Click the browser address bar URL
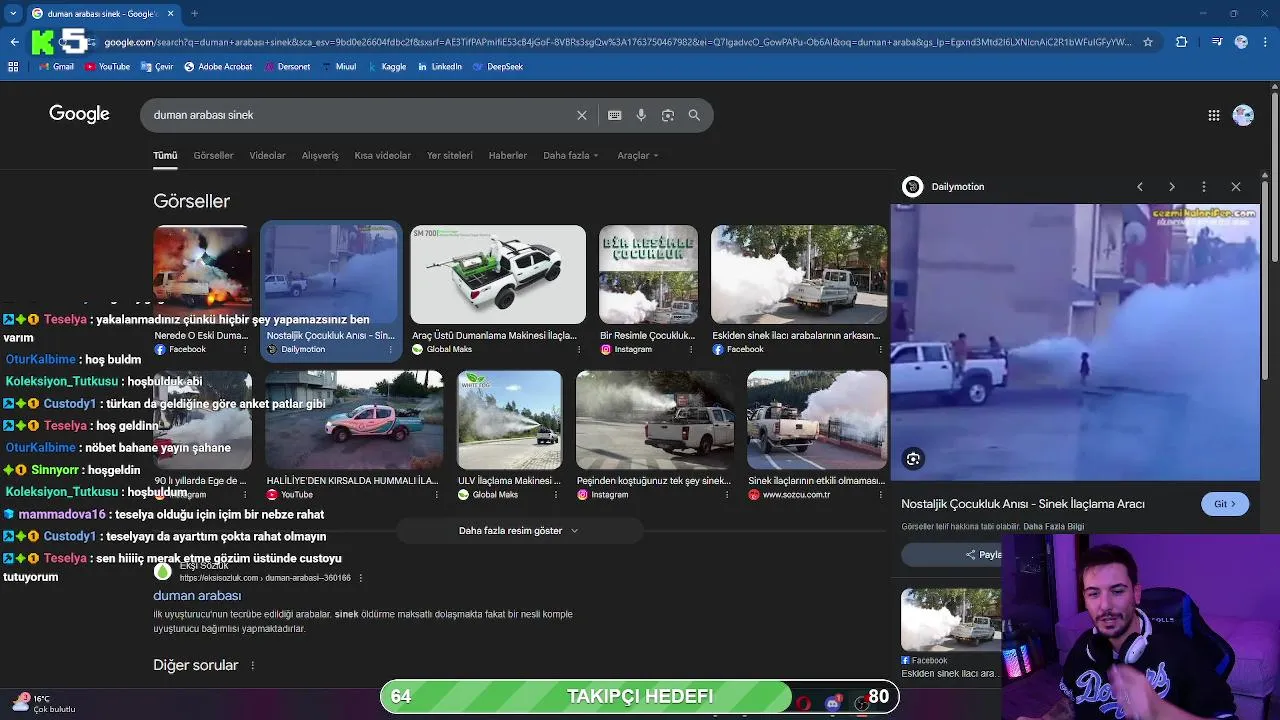Screen dimensions: 1280x720 (x=617, y=42)
